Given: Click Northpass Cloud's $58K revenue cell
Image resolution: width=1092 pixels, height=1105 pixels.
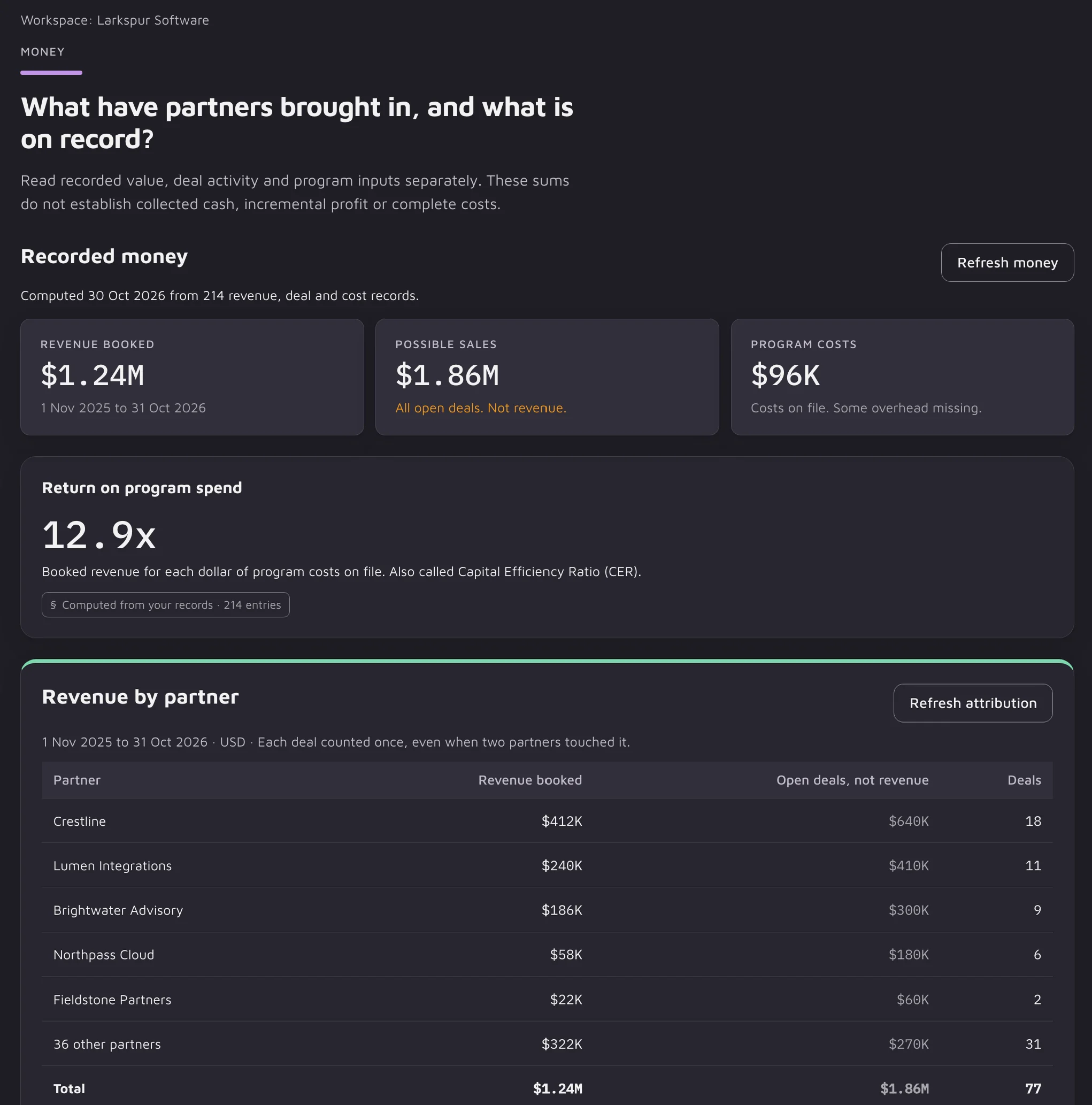Looking at the screenshot, I should click(566, 955).
